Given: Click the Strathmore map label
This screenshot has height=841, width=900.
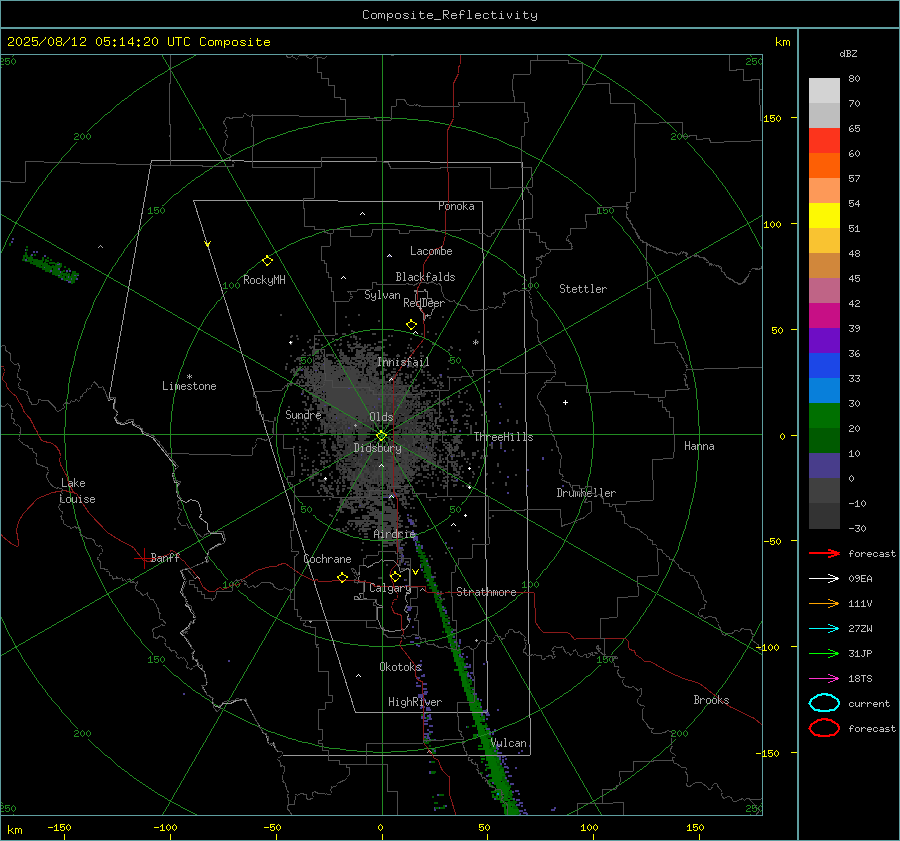Looking at the screenshot, I should 486,592.
